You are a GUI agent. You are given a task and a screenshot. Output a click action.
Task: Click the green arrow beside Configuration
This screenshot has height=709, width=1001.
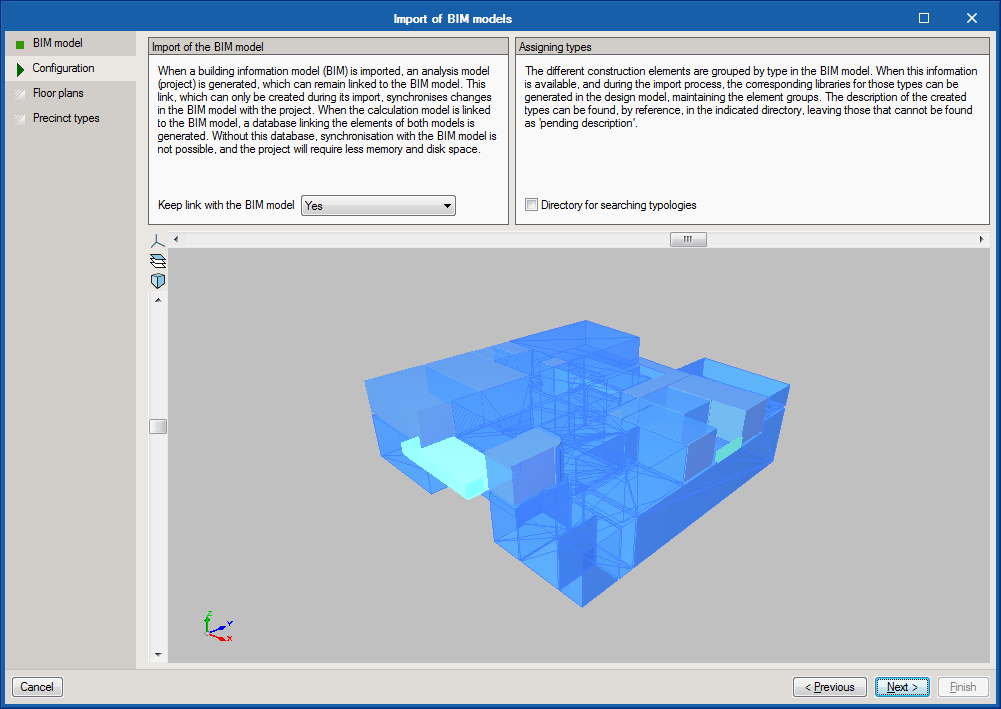coord(20,69)
